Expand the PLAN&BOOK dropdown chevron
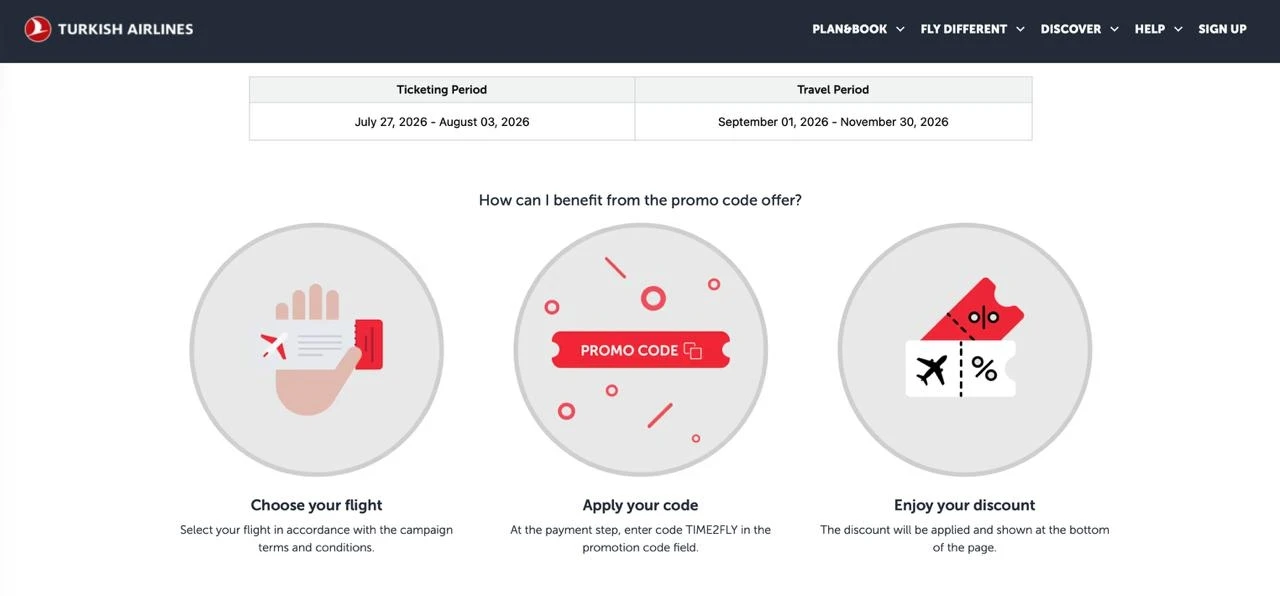Screen dimensions: 1280x596 point(900,29)
